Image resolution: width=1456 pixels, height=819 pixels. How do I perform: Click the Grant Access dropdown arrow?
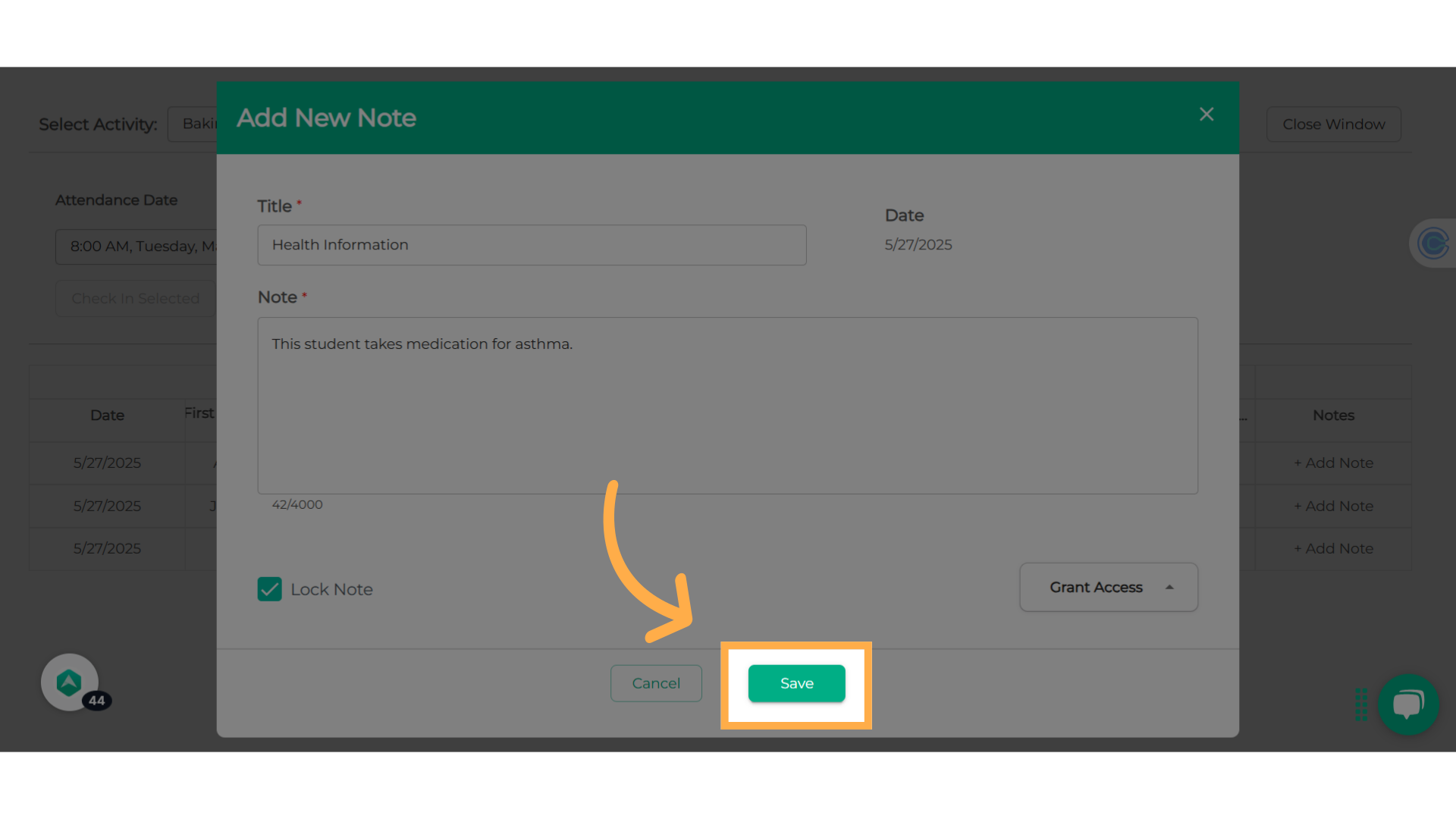[x=1169, y=587]
